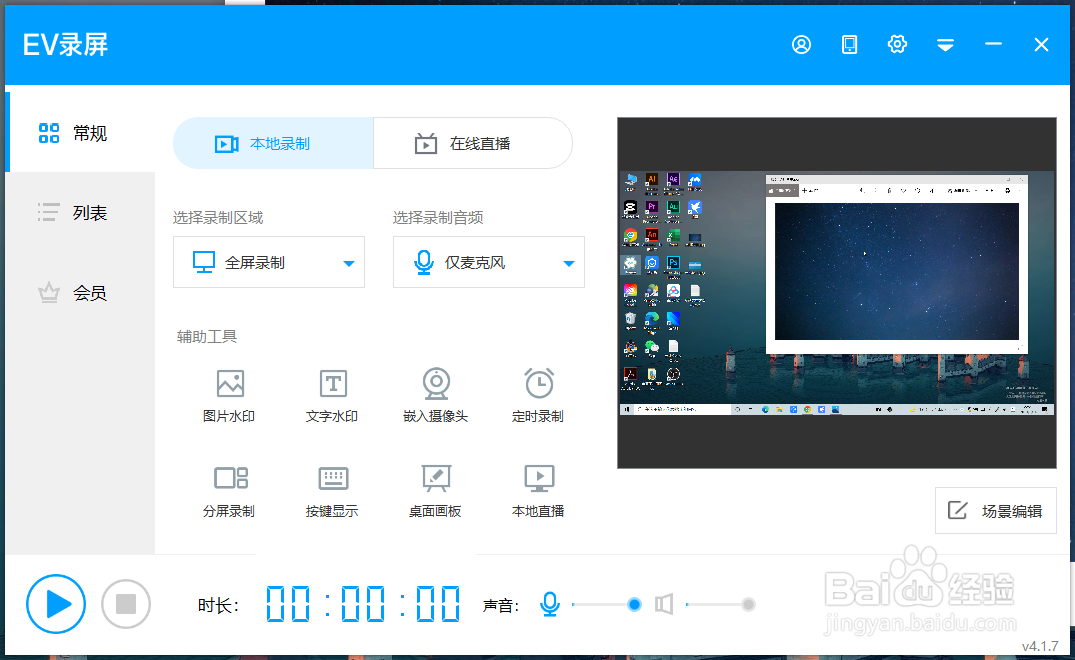The height and width of the screenshot is (660, 1075).
Task: Open the title bar dropdown menu icon
Action: [x=945, y=45]
